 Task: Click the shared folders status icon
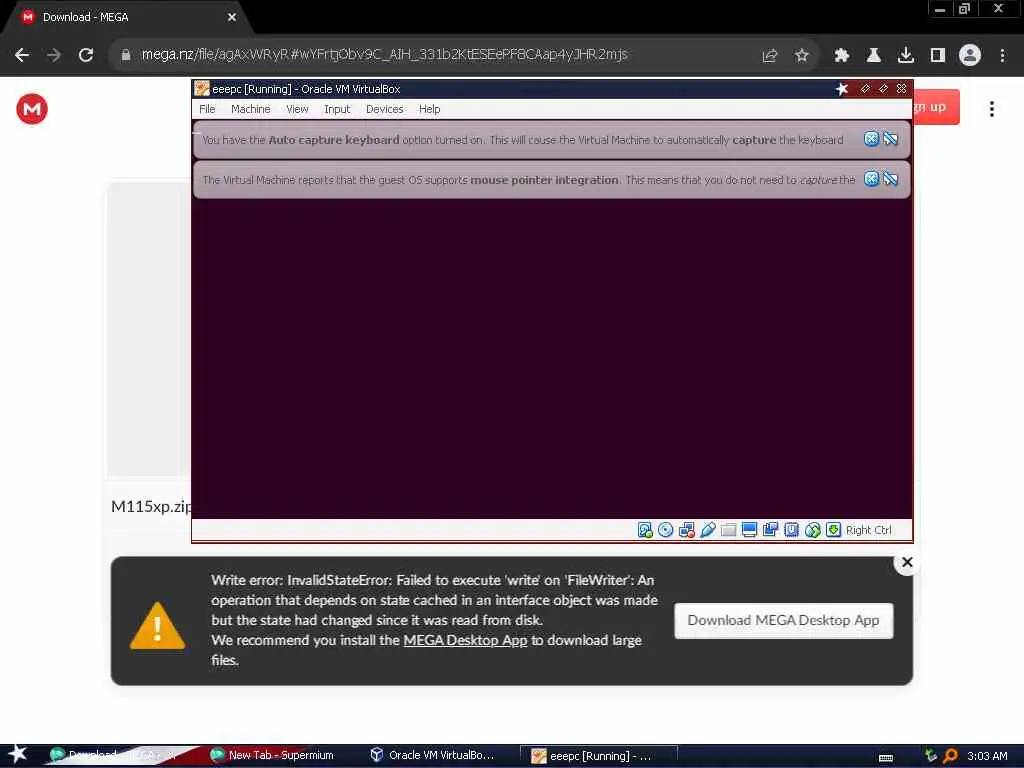click(728, 530)
